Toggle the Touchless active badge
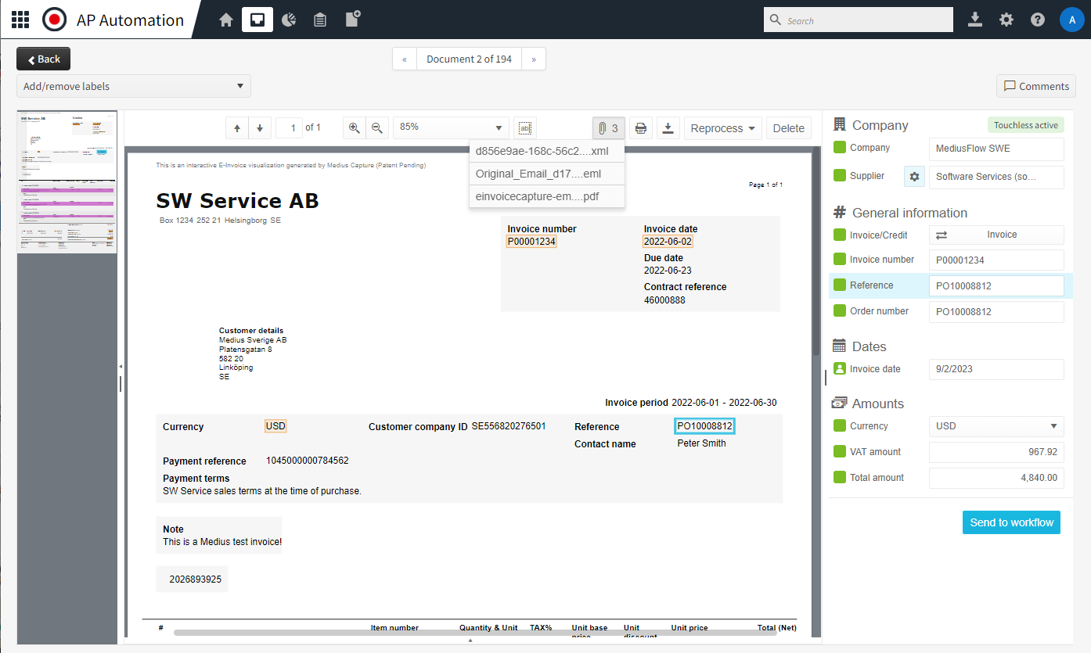The image size is (1091, 653). [x=1025, y=124]
